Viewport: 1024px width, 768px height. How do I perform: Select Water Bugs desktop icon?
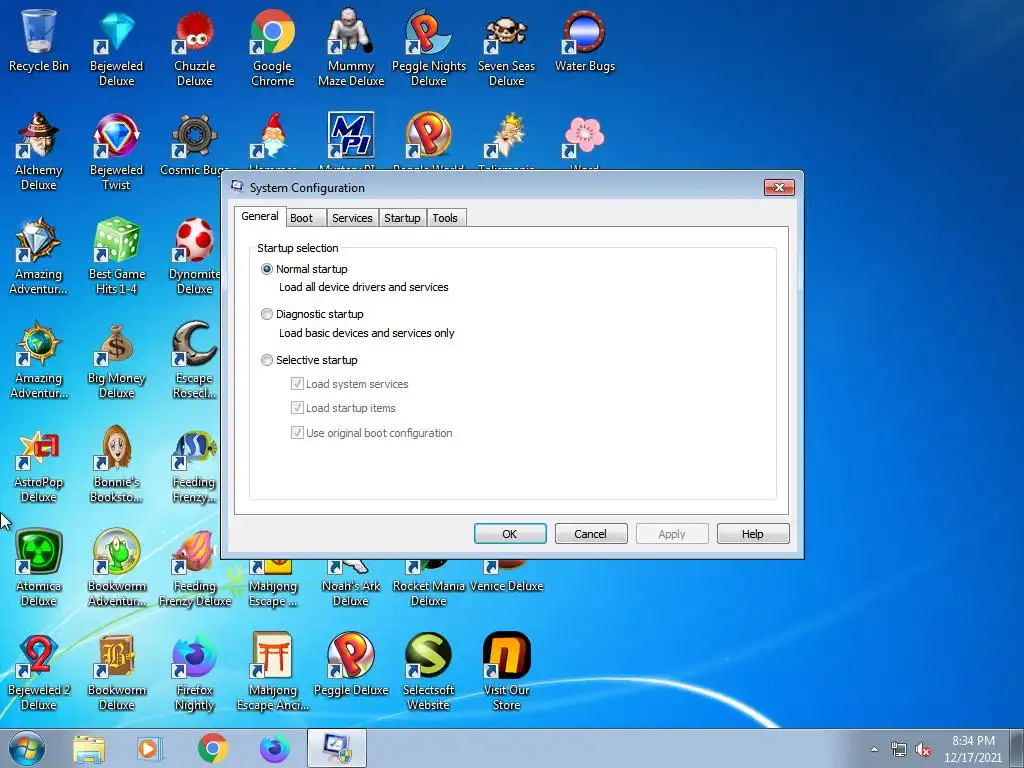coord(584,40)
